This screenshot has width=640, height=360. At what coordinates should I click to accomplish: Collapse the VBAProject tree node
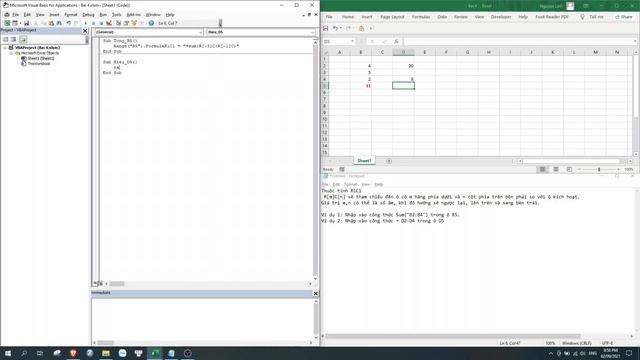point(5,48)
